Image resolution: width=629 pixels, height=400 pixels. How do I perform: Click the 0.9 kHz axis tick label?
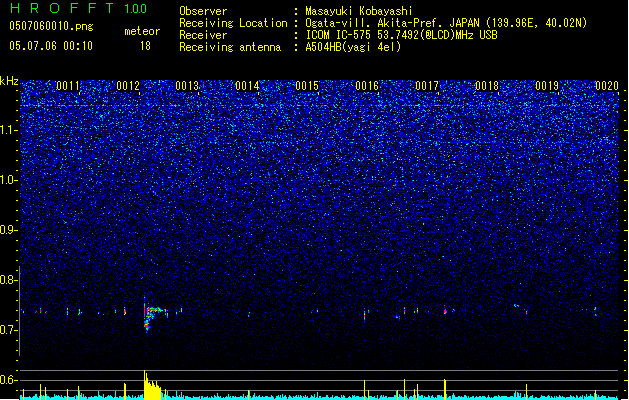[x=9, y=230]
